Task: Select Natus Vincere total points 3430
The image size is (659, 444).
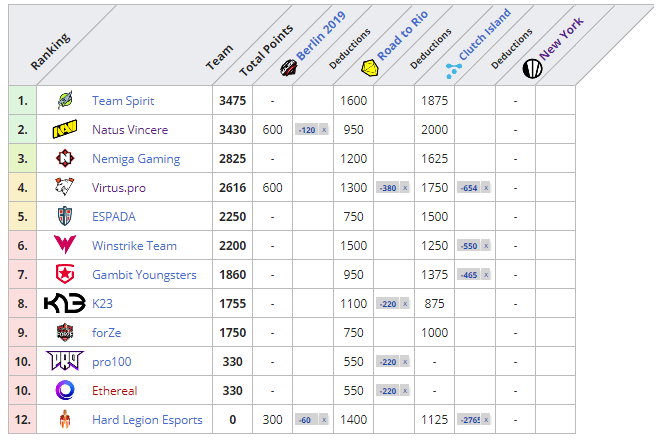Action: click(x=232, y=130)
